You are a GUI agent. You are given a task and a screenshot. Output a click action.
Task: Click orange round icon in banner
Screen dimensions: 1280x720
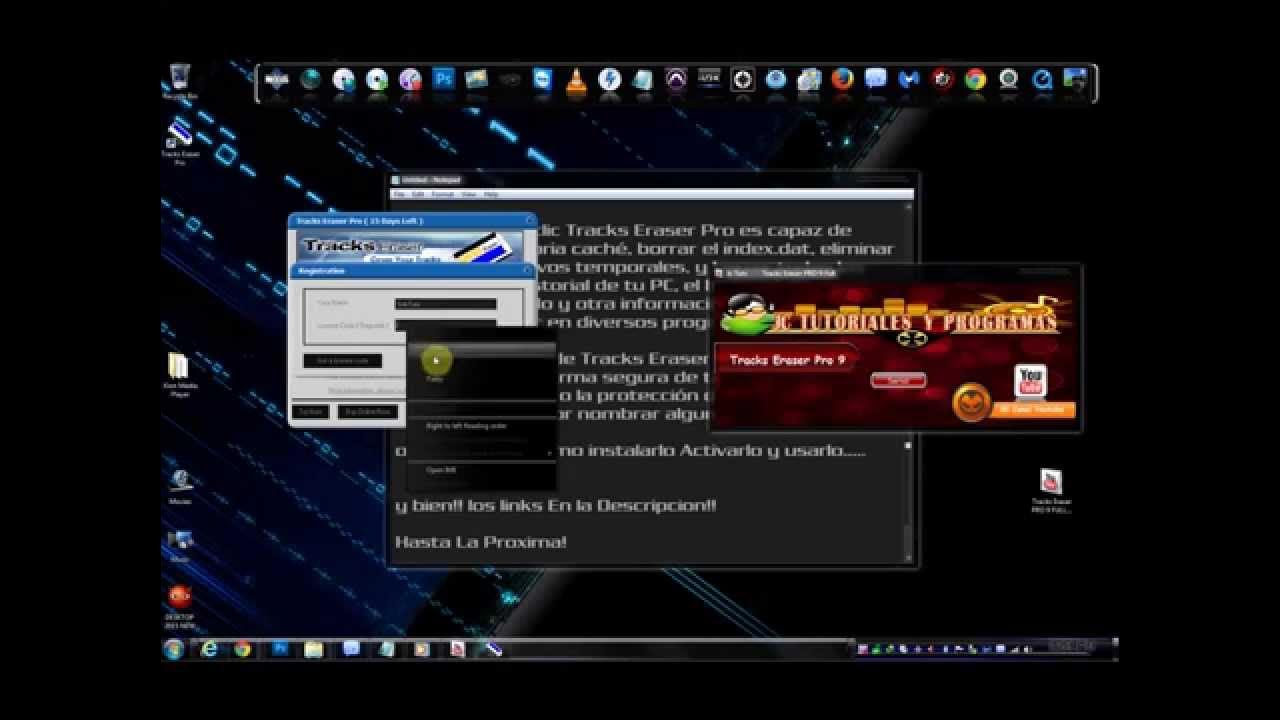[x=971, y=404]
